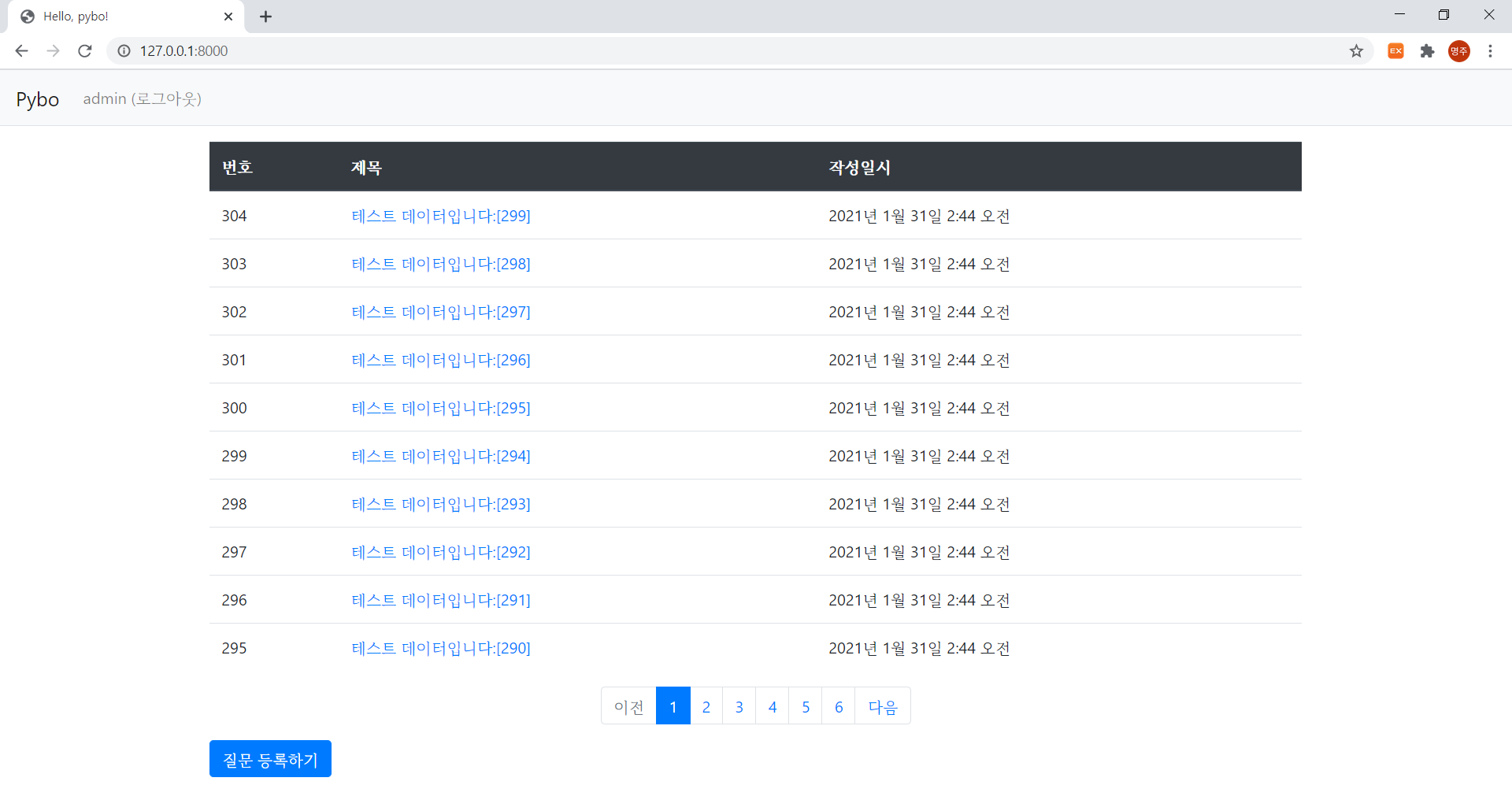Open question 테스트 데이터입니다:[299]

(x=440, y=215)
